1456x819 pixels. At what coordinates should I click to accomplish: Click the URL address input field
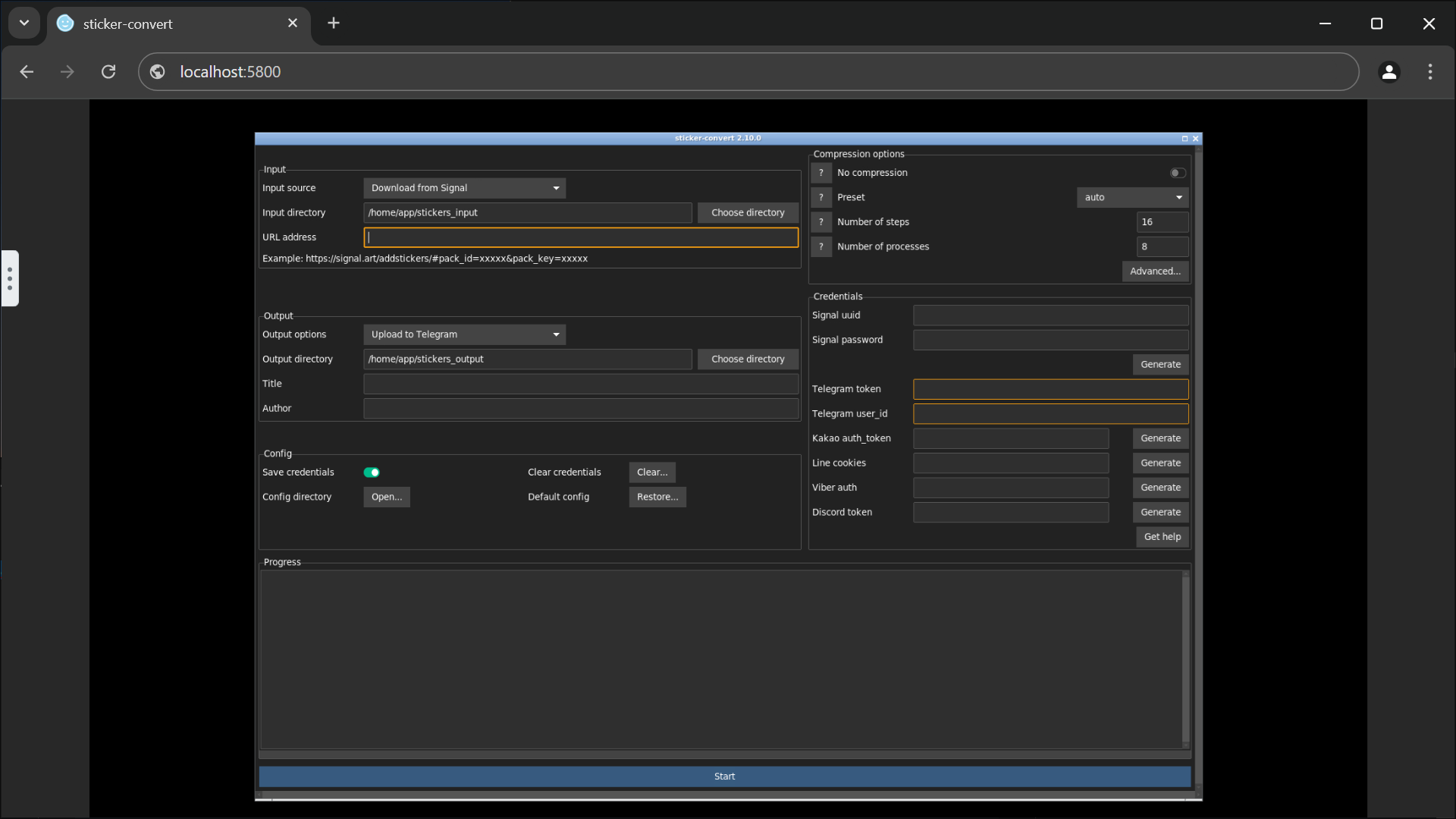(581, 237)
